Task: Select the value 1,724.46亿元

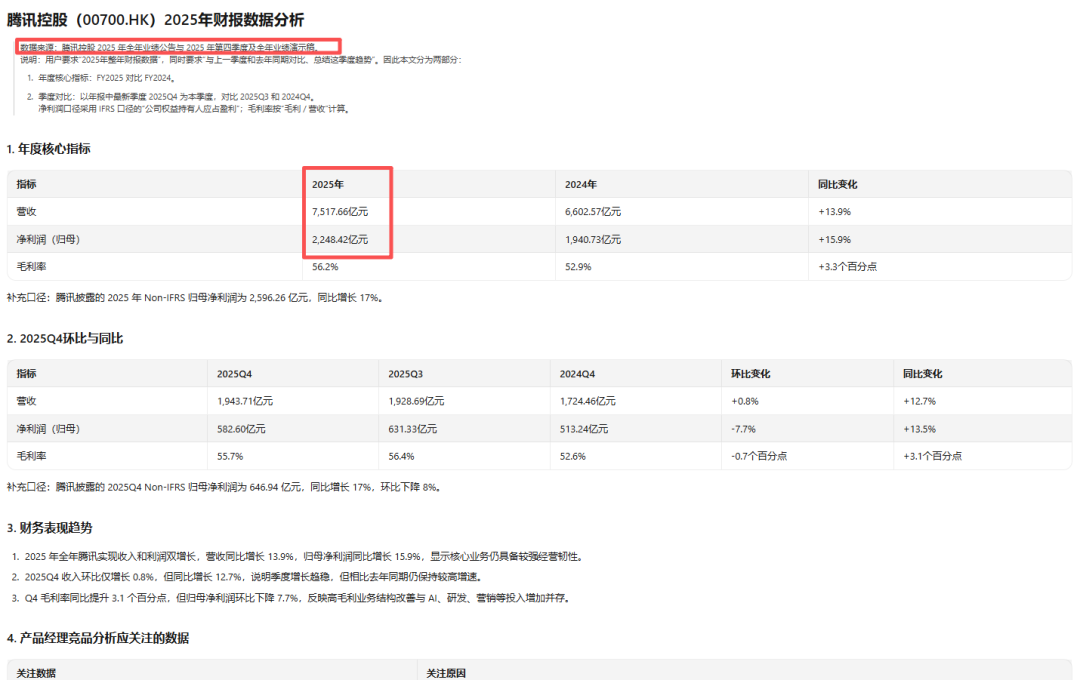Action: click(x=588, y=401)
